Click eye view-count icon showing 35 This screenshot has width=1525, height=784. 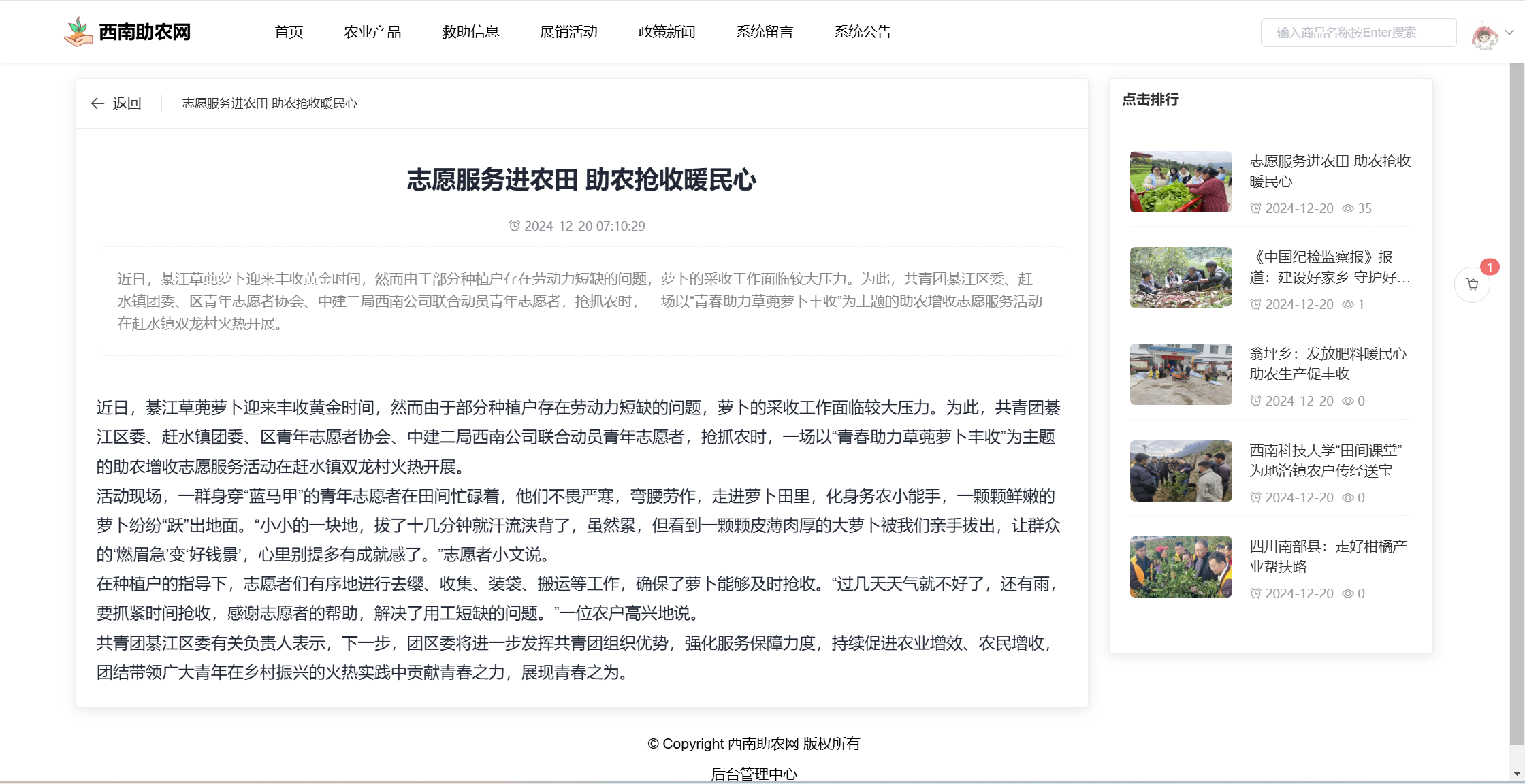coord(1347,209)
